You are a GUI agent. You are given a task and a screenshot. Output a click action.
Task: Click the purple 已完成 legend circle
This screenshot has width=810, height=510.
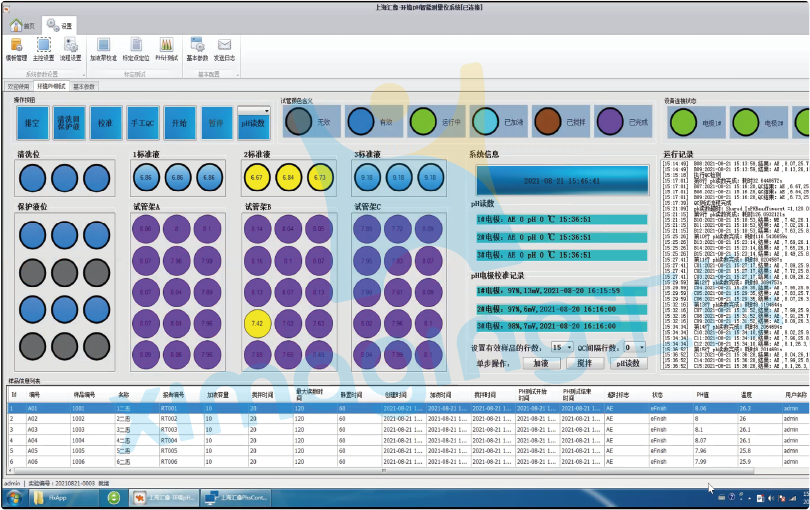[610, 121]
